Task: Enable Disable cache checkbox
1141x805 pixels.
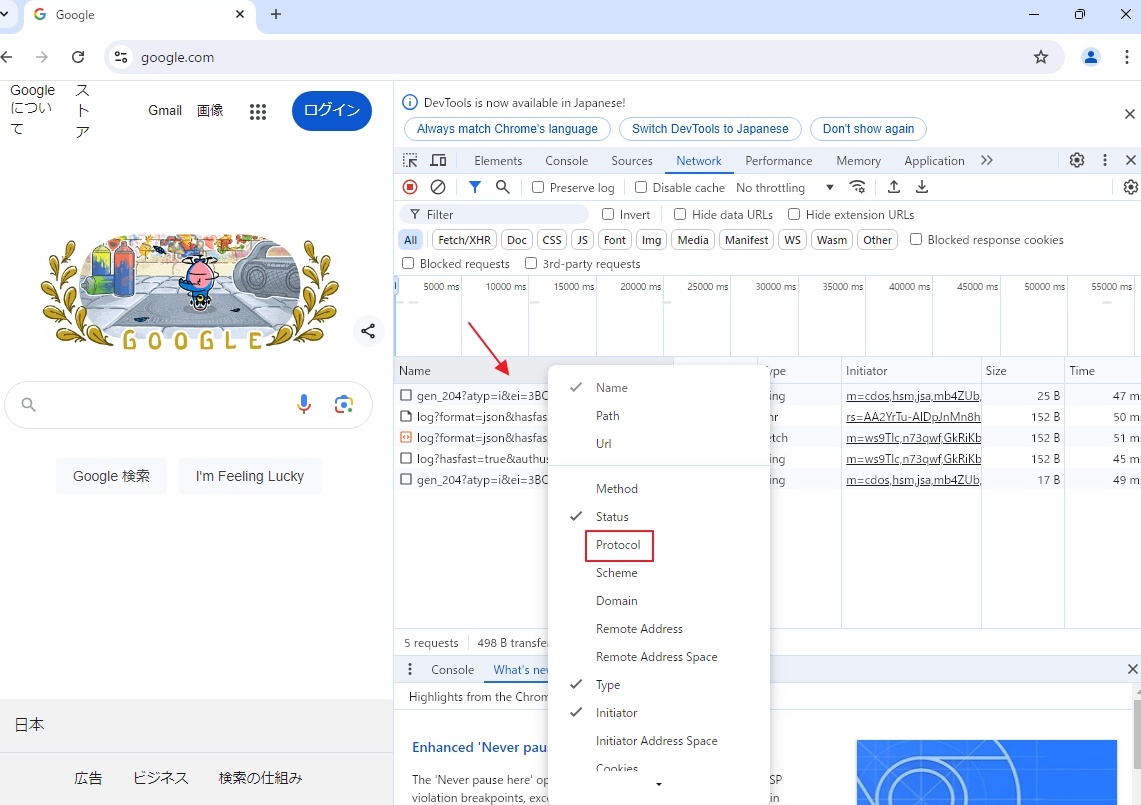Action: [640, 187]
